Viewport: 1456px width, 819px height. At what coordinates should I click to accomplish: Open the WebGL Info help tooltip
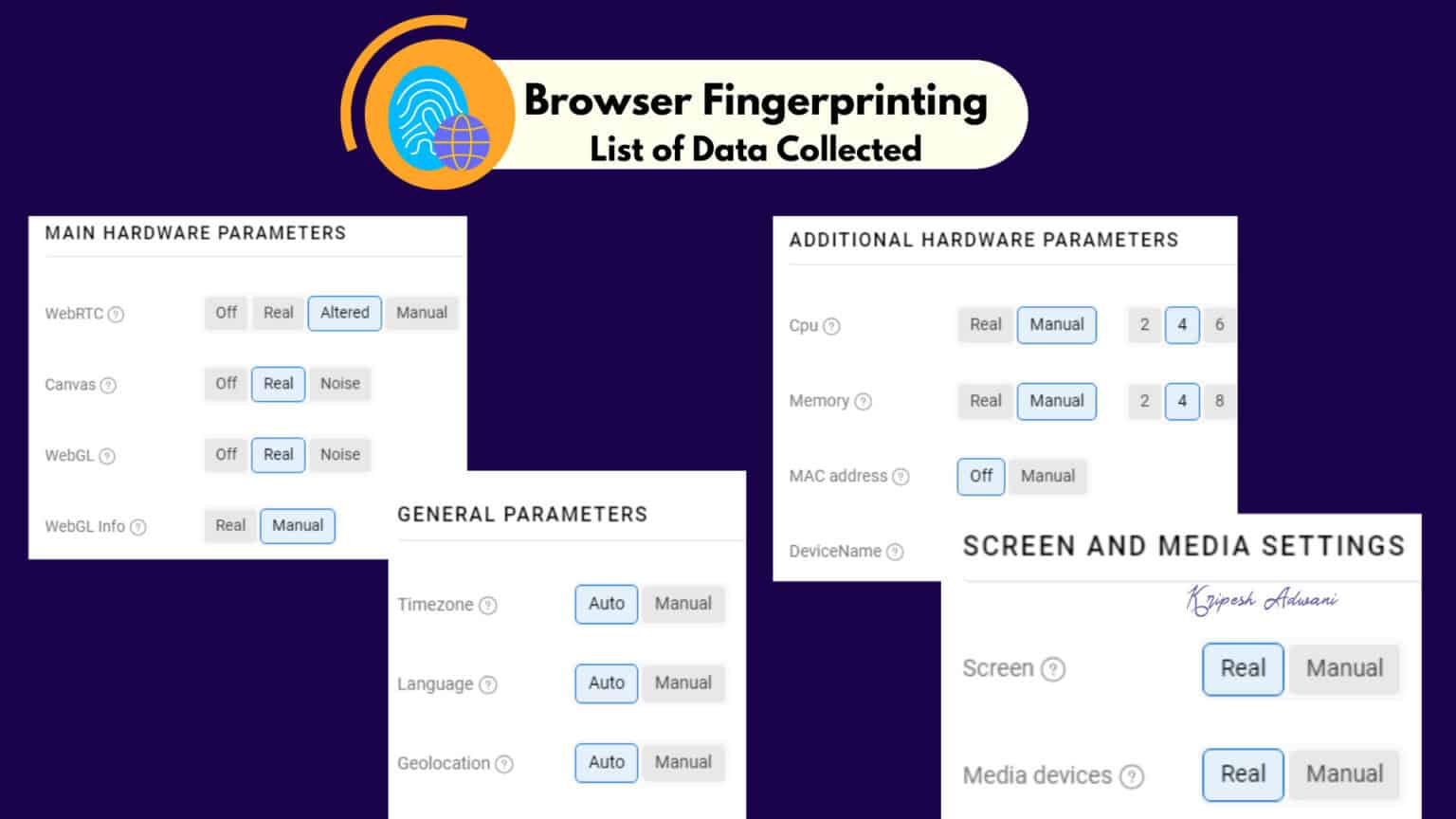(x=138, y=527)
